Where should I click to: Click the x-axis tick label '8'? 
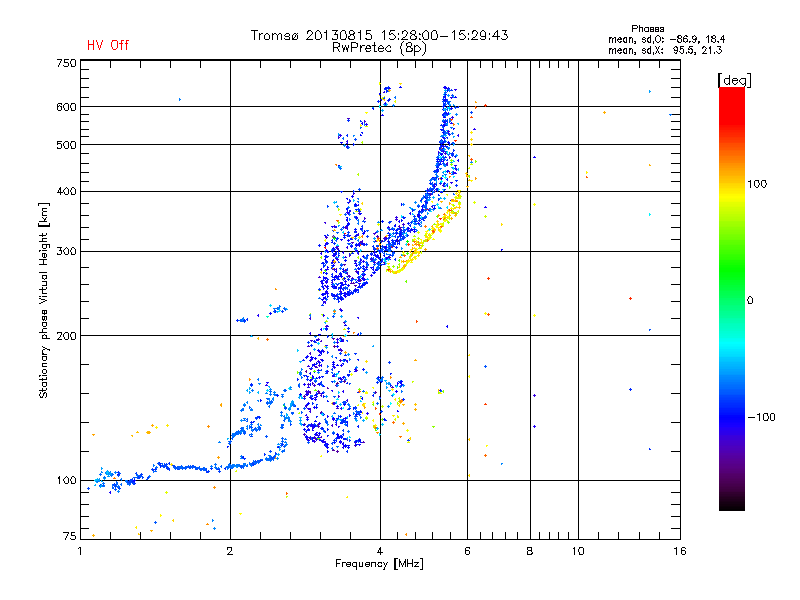pyautogui.click(x=530, y=551)
